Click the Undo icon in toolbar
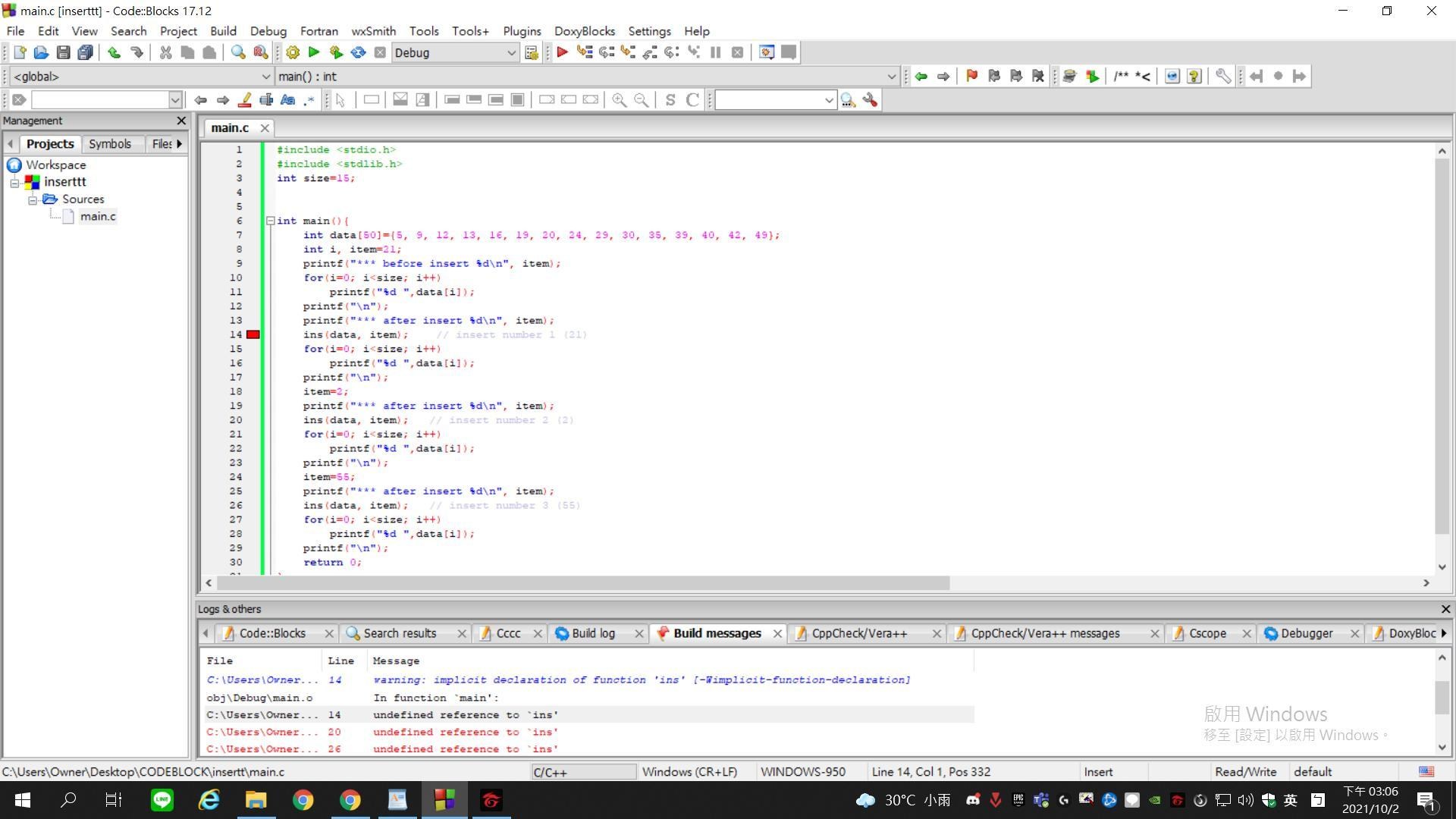Screen dimensions: 1456x819 (x=114, y=52)
